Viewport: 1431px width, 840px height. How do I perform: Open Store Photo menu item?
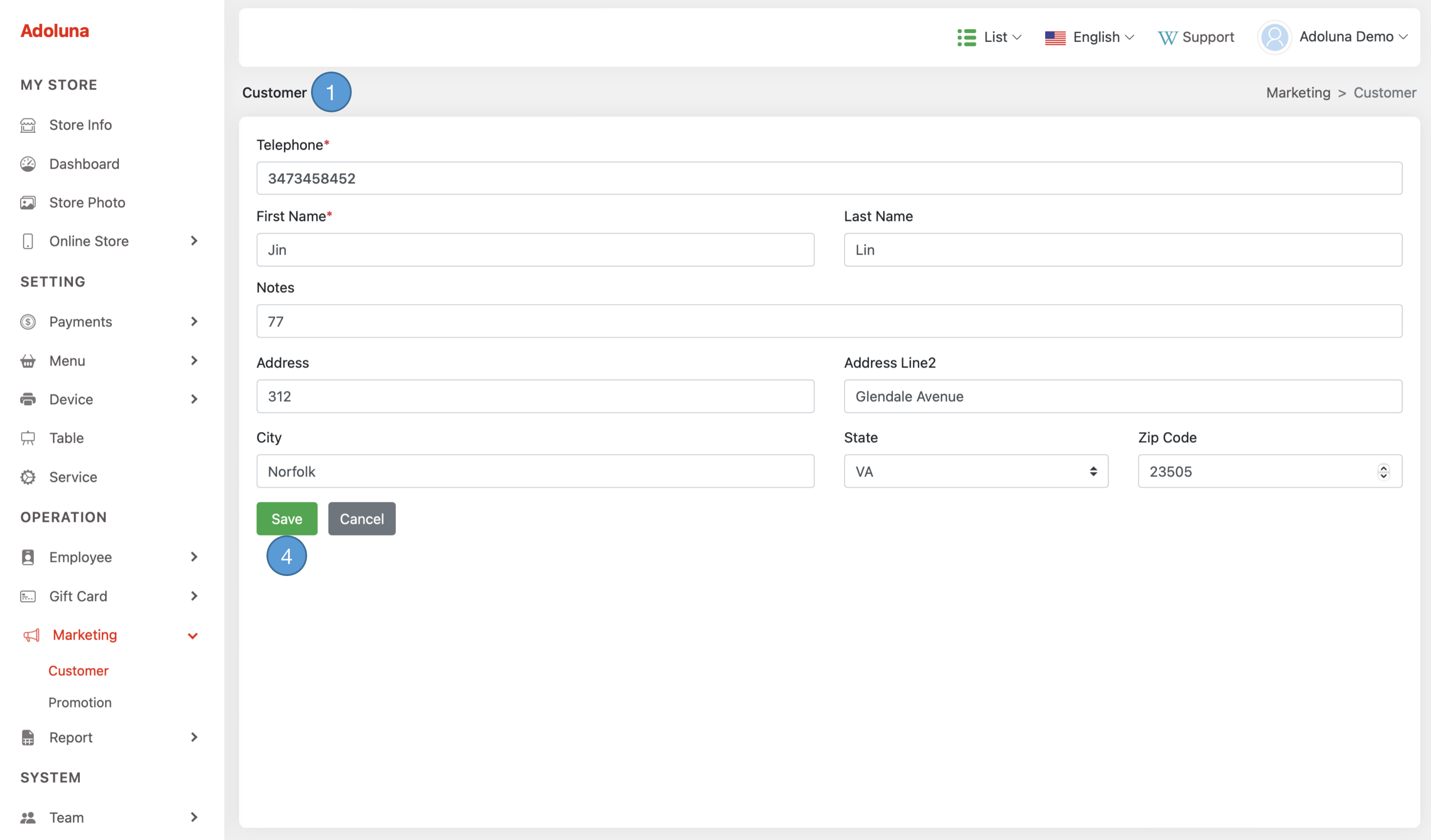(87, 203)
